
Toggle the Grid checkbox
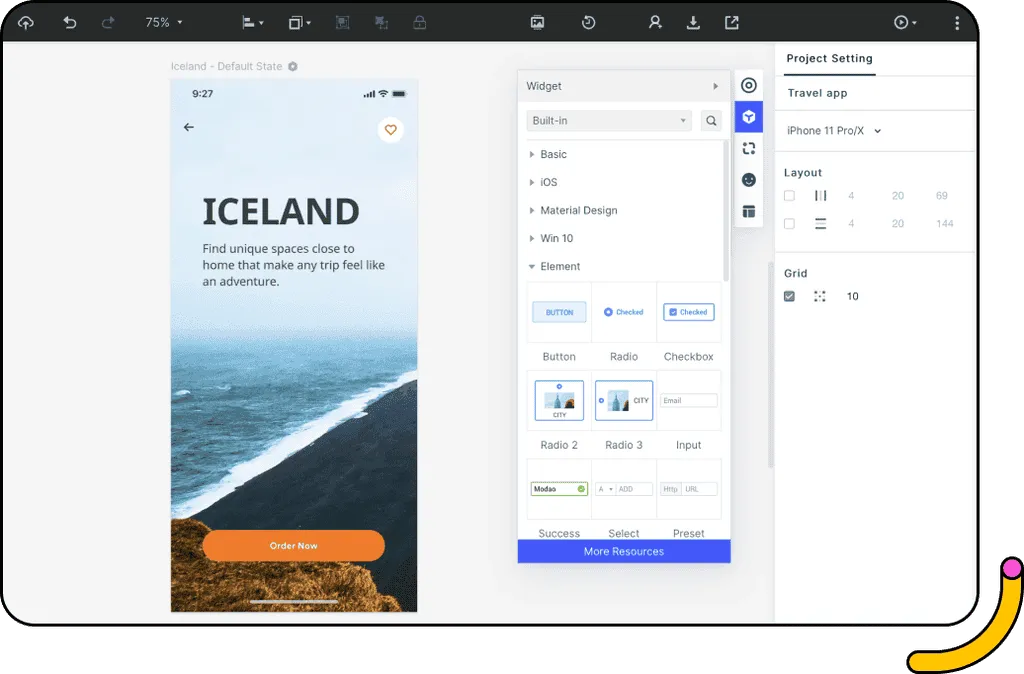tap(789, 296)
